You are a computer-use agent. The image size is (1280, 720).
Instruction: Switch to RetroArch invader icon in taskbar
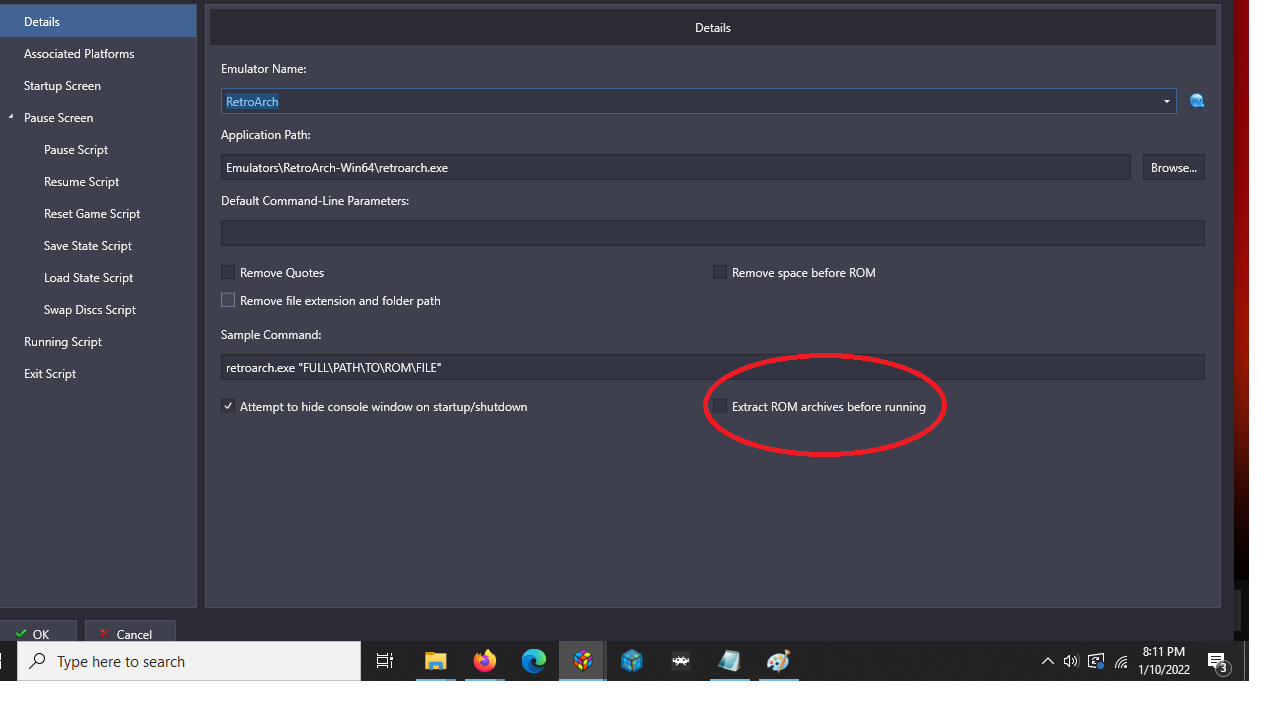coord(681,661)
